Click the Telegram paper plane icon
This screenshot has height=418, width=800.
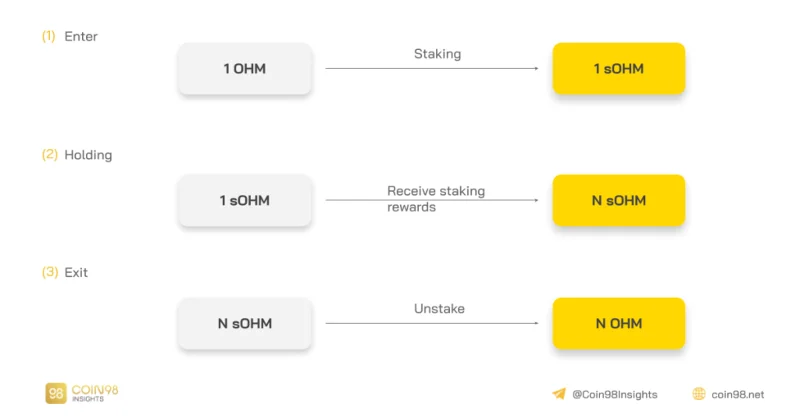pos(559,394)
